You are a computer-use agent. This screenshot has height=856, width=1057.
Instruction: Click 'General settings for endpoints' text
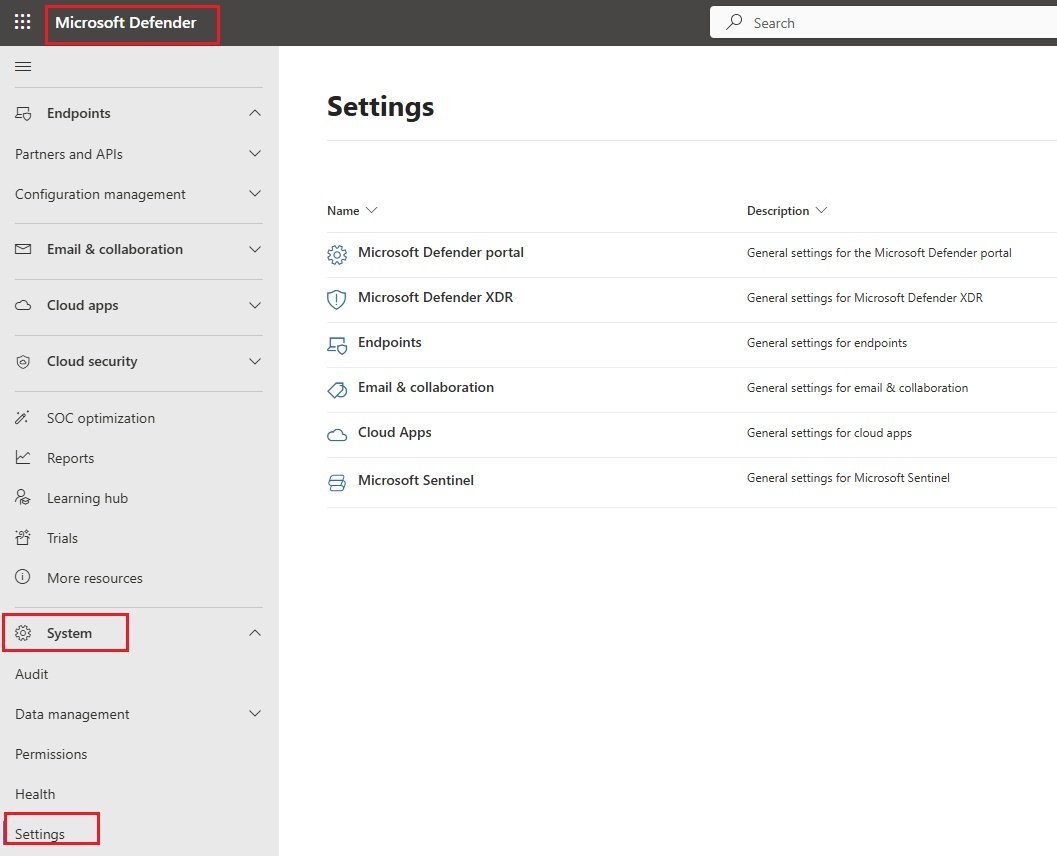coord(827,343)
